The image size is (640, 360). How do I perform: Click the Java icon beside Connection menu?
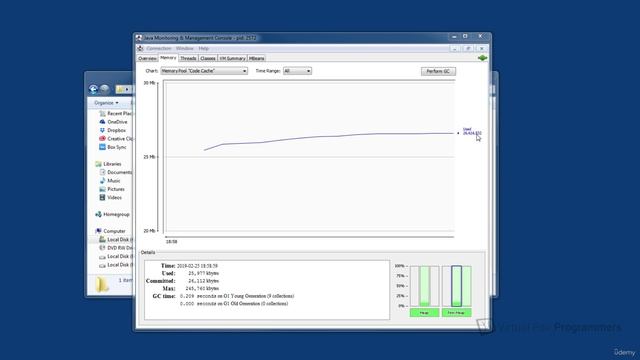click(140, 48)
